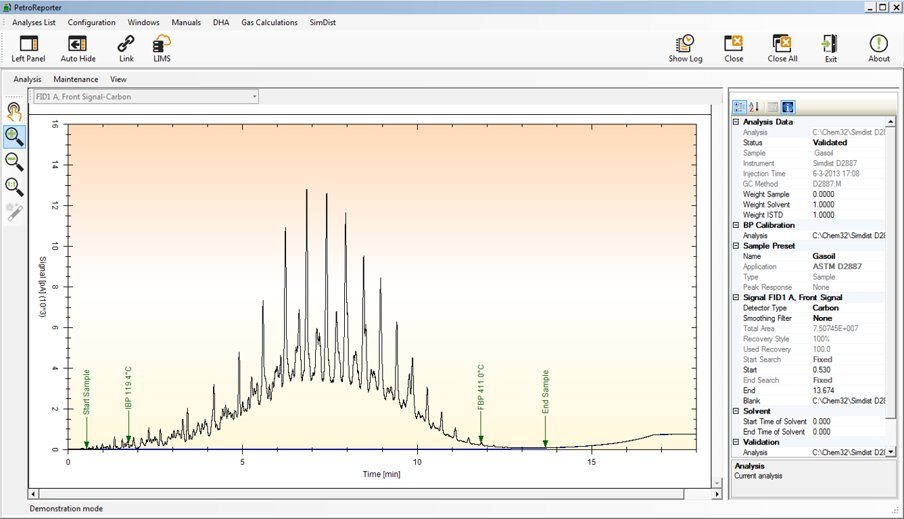Switch property grid to categorized view
This screenshot has height=519, width=904.
pyautogui.click(x=739, y=107)
